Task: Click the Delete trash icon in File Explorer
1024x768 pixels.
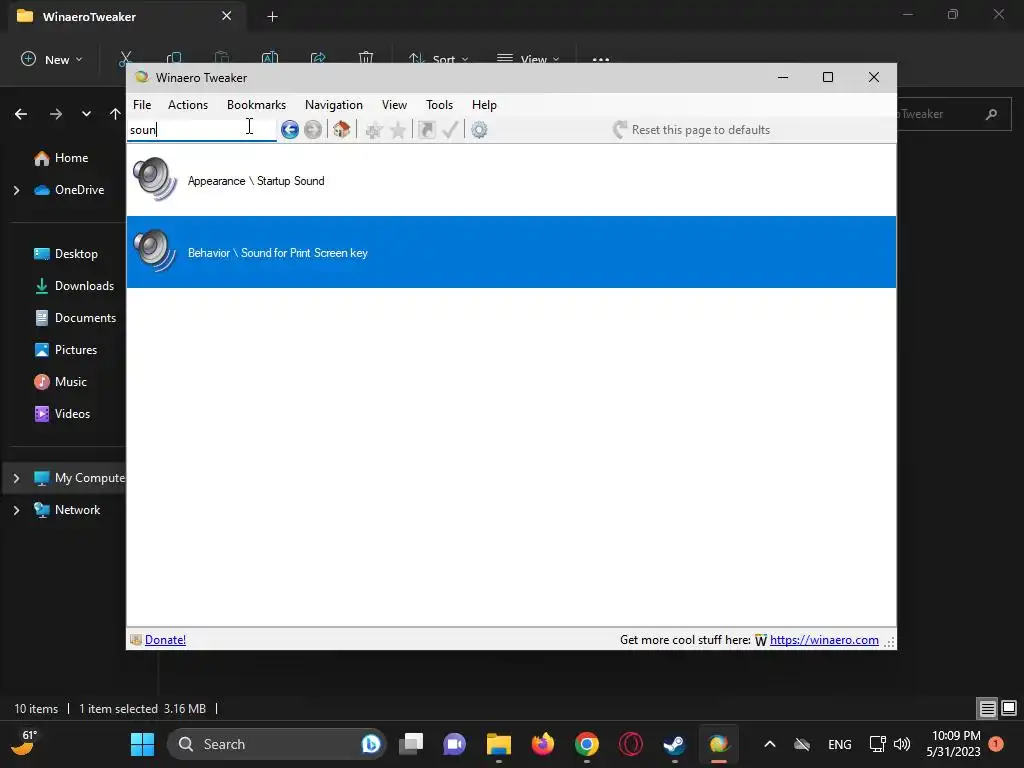Action: pyautogui.click(x=366, y=58)
